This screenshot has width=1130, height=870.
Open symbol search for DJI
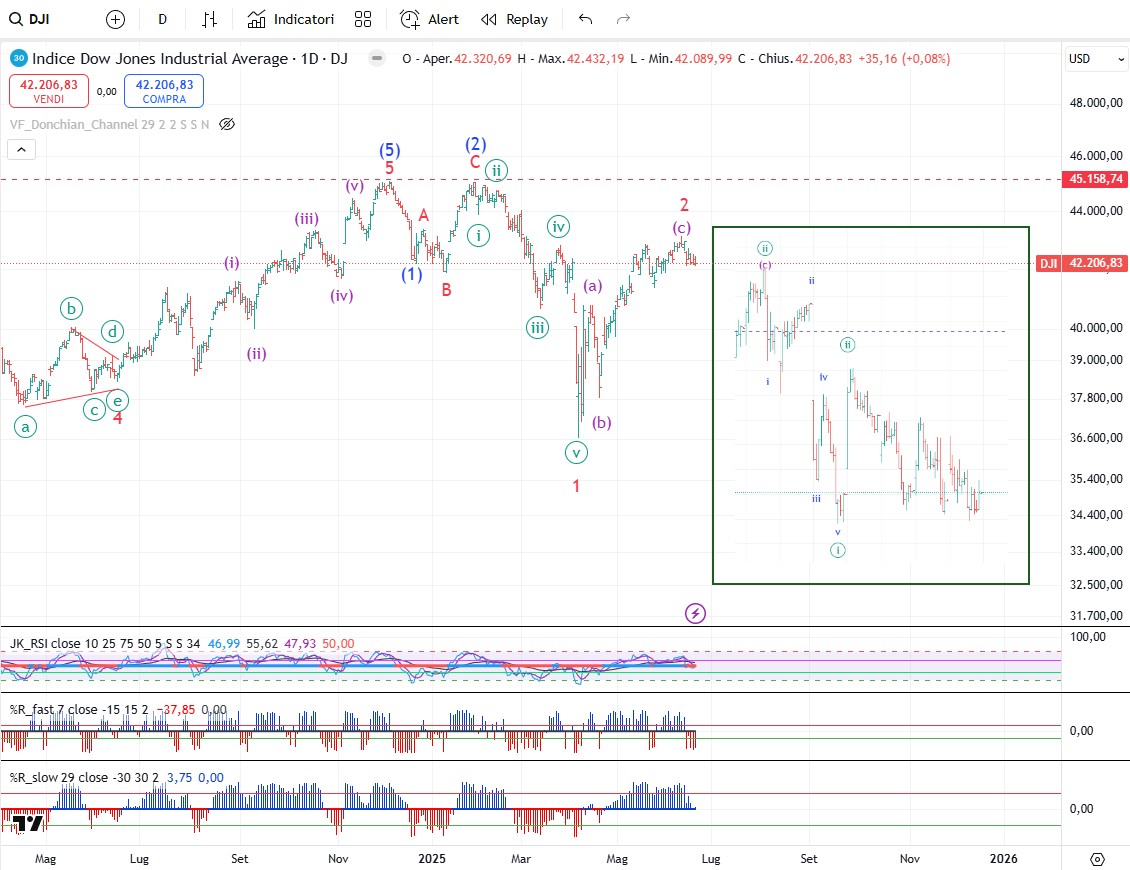click(30, 19)
